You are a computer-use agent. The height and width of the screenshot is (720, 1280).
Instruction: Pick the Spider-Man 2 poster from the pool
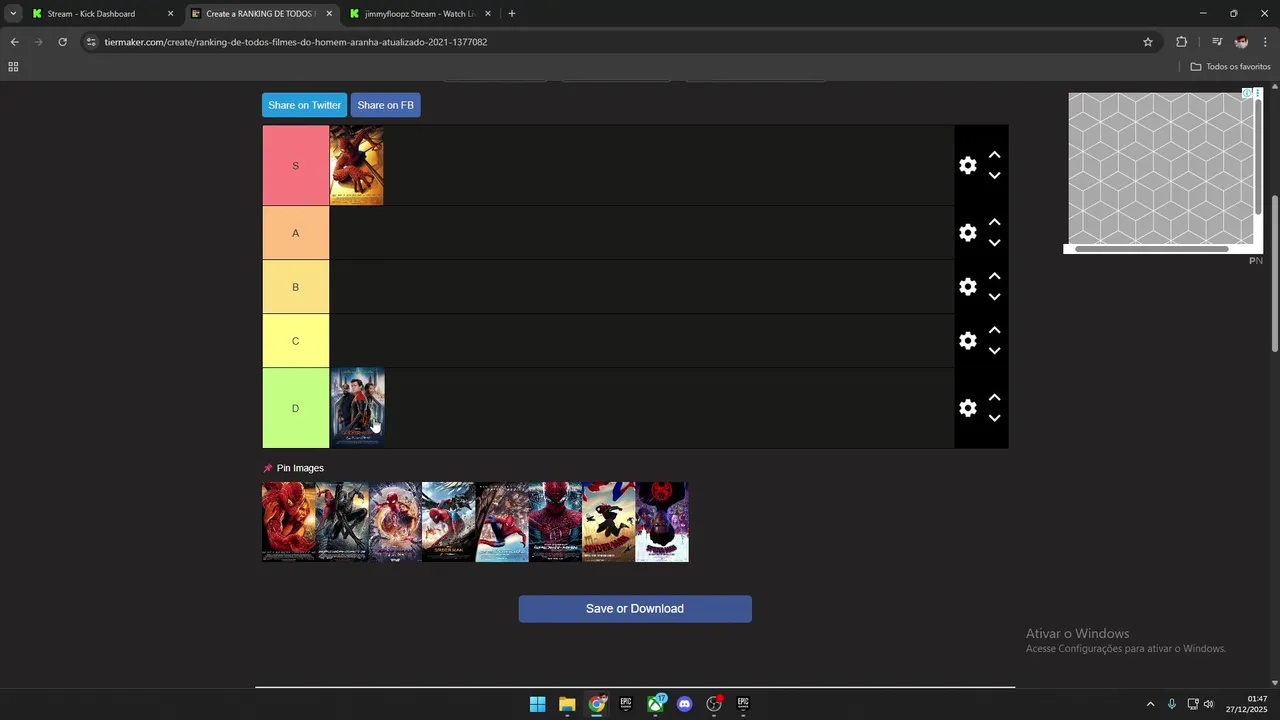click(x=288, y=522)
